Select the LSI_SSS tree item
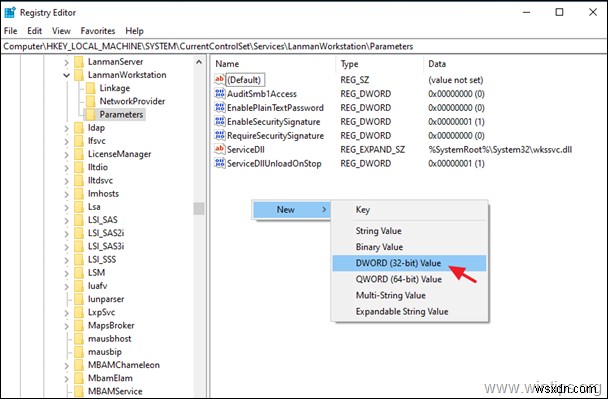The height and width of the screenshot is (399, 608). point(102,259)
